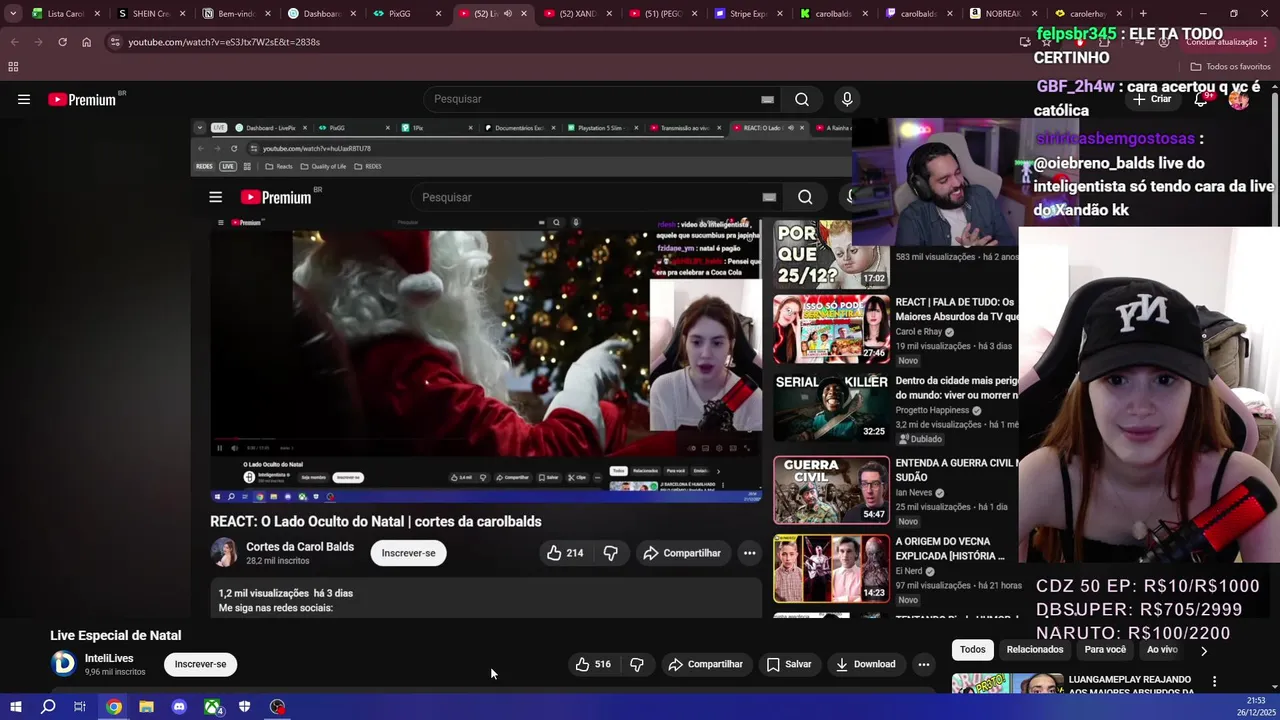
Task: Open LUANGAMEPLAY REAJANDO video thumbnail
Action: click(x=1007, y=683)
